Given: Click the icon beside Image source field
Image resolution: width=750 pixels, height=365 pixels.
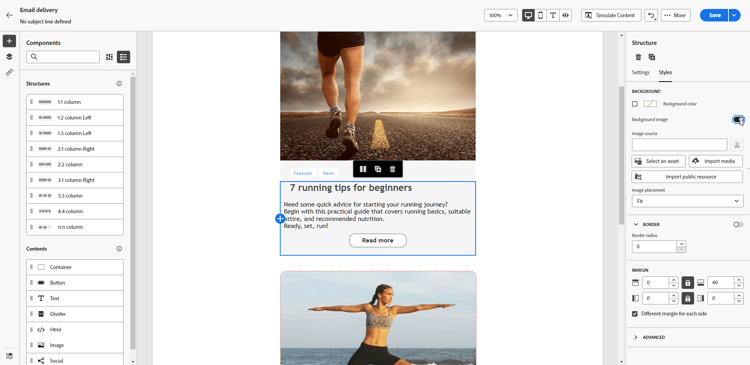Looking at the screenshot, I should pyautogui.click(x=737, y=144).
